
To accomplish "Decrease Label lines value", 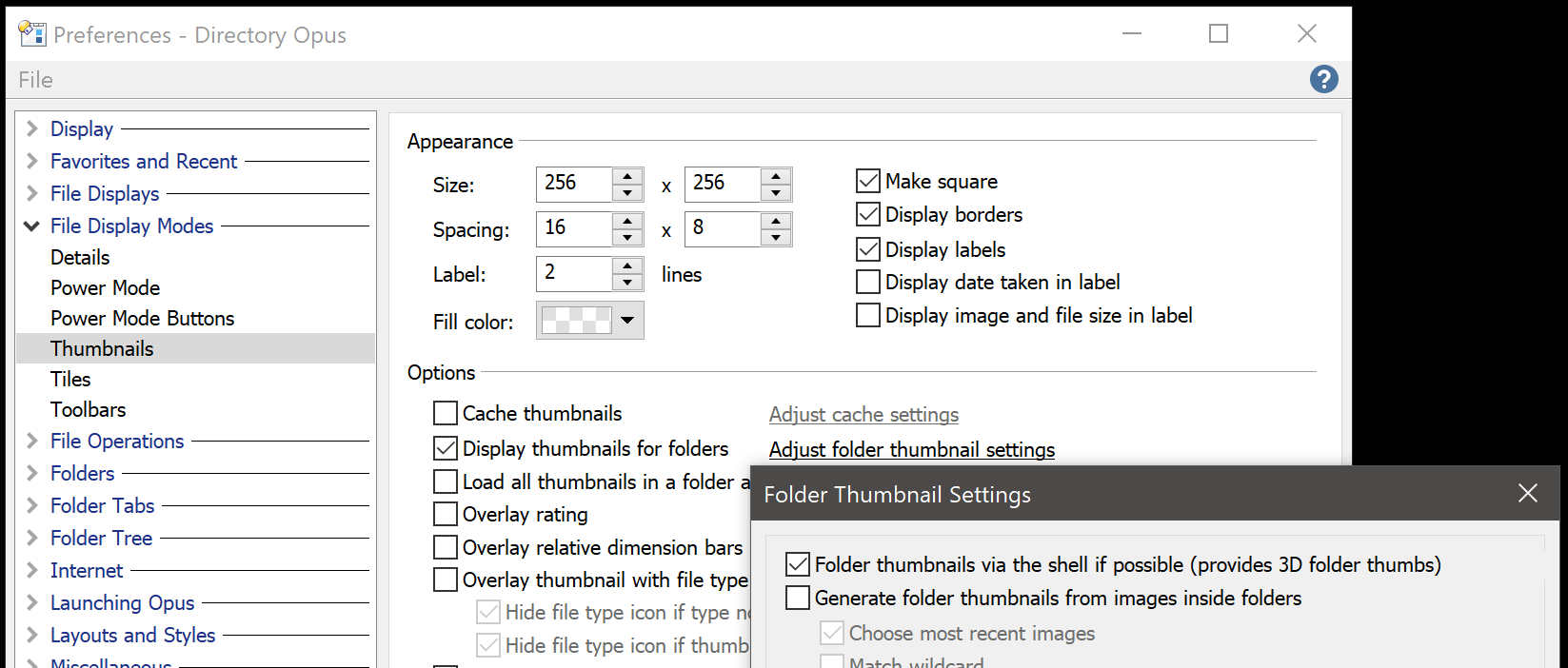I will tap(627, 282).
